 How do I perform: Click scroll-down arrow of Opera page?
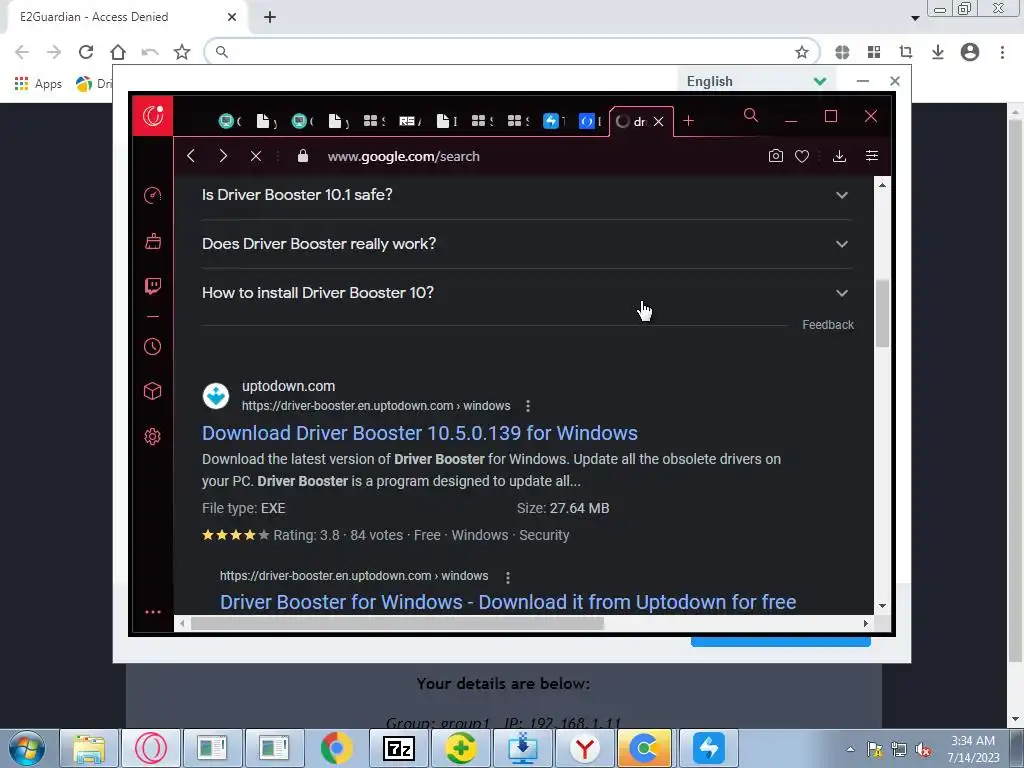tap(882, 606)
